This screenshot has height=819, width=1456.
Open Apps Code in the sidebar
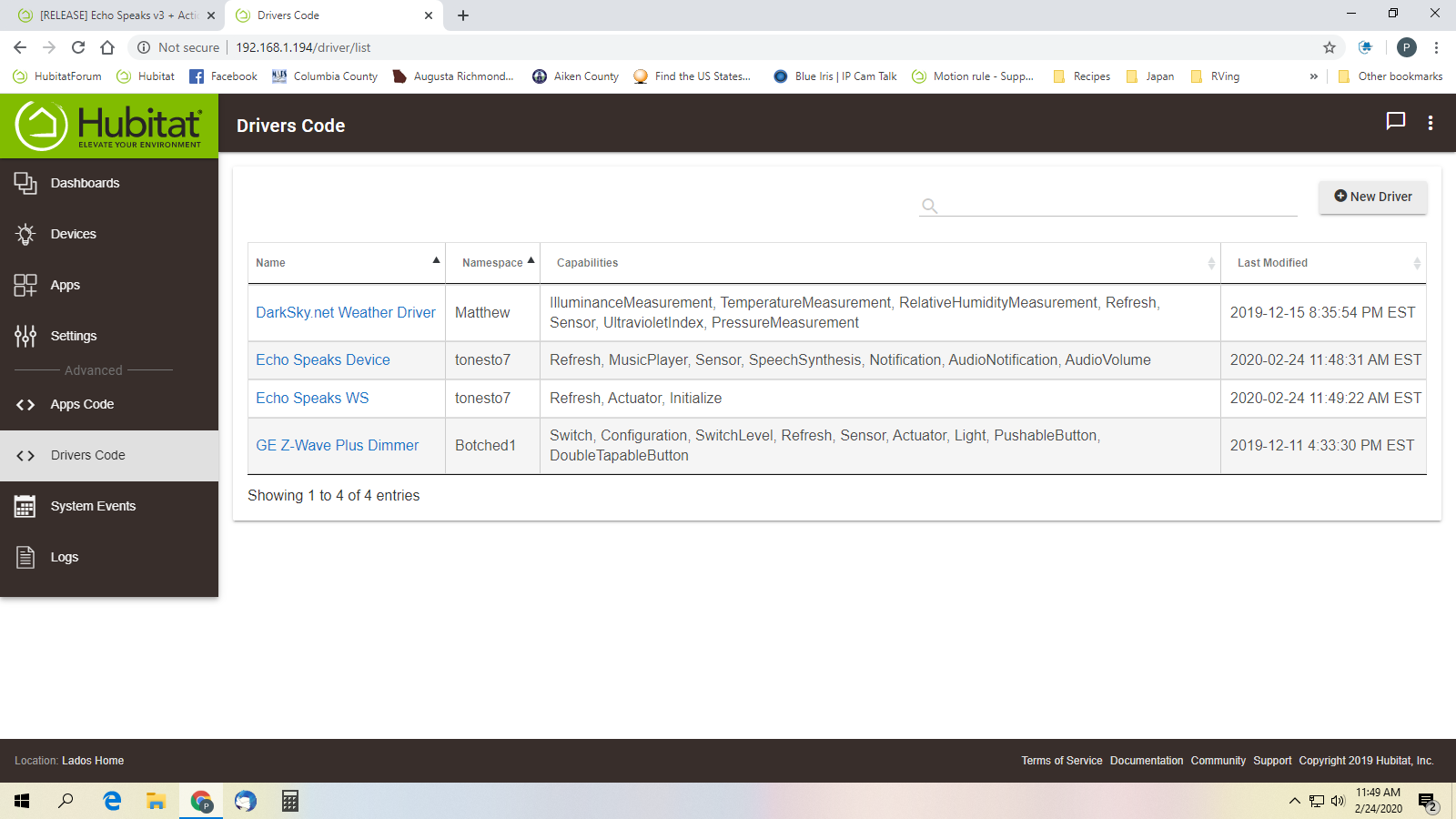click(82, 404)
